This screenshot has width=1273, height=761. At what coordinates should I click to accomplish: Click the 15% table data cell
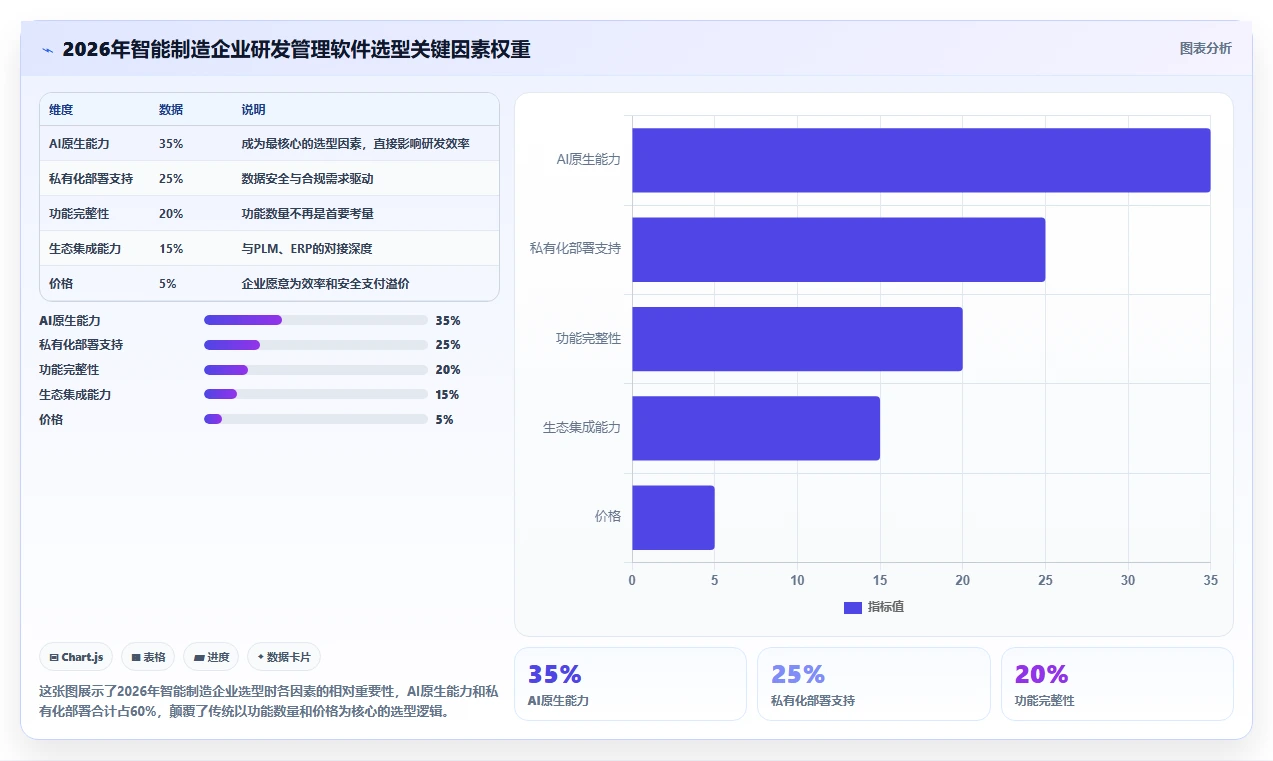pos(171,249)
